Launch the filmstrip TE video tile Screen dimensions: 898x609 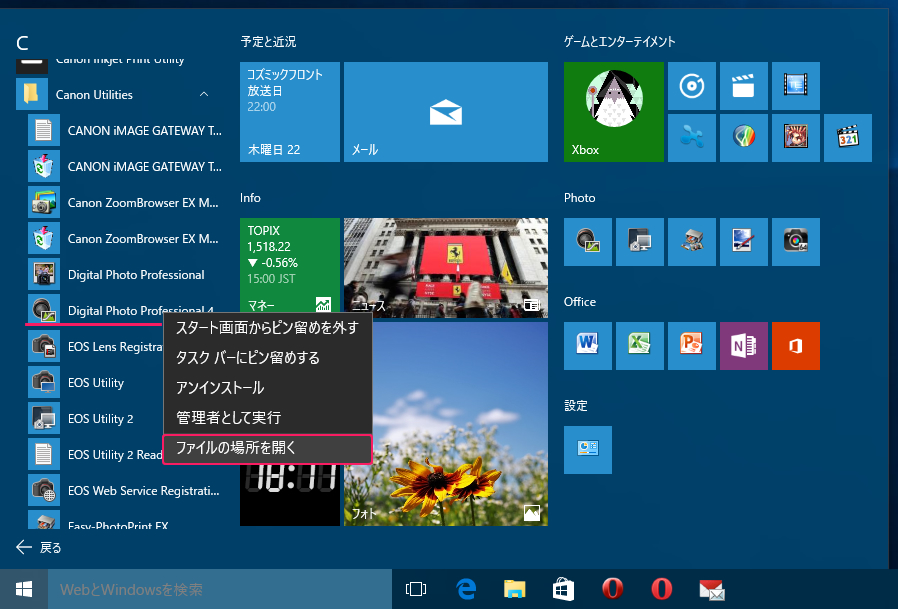795,86
